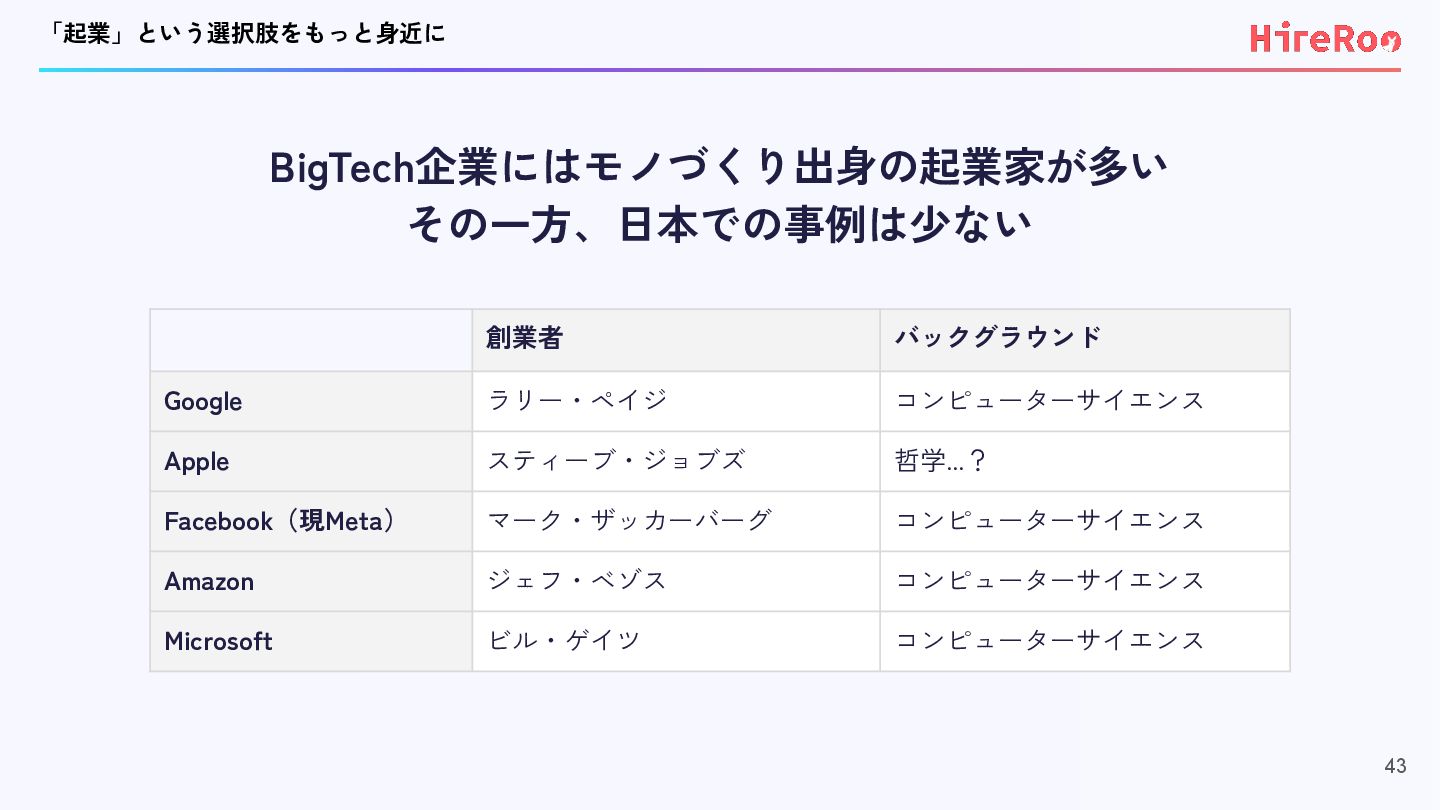Screen dimensions: 1440x810
Task: Click the second title line その一方、日本での事例は少ない
Action: [x=719, y=224]
